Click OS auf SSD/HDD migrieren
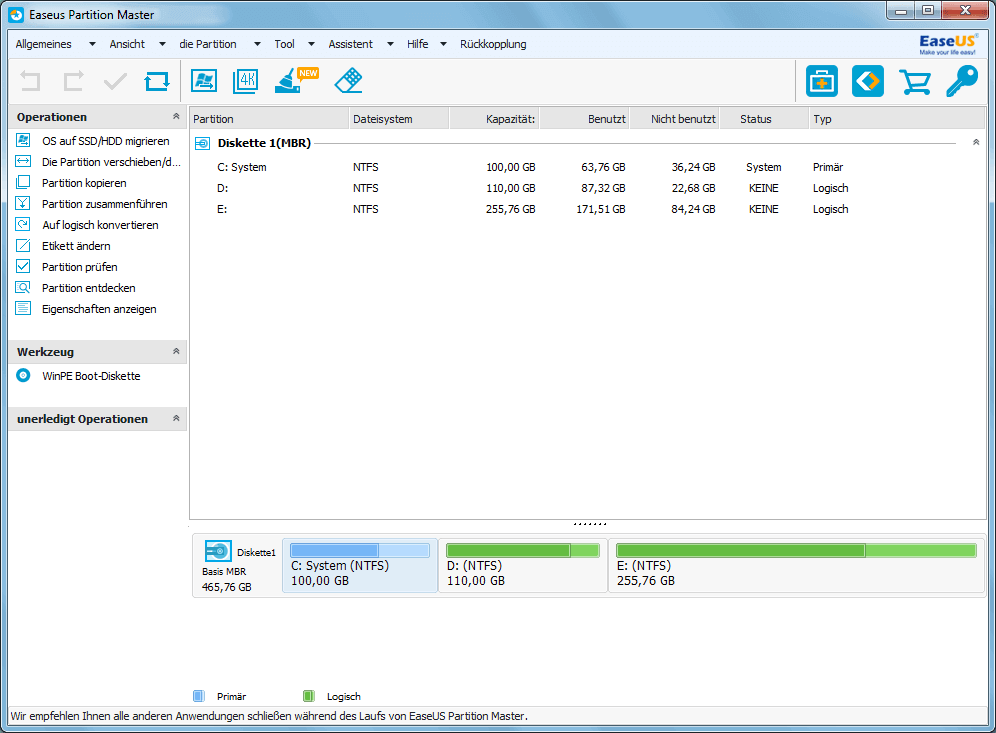 (105, 141)
